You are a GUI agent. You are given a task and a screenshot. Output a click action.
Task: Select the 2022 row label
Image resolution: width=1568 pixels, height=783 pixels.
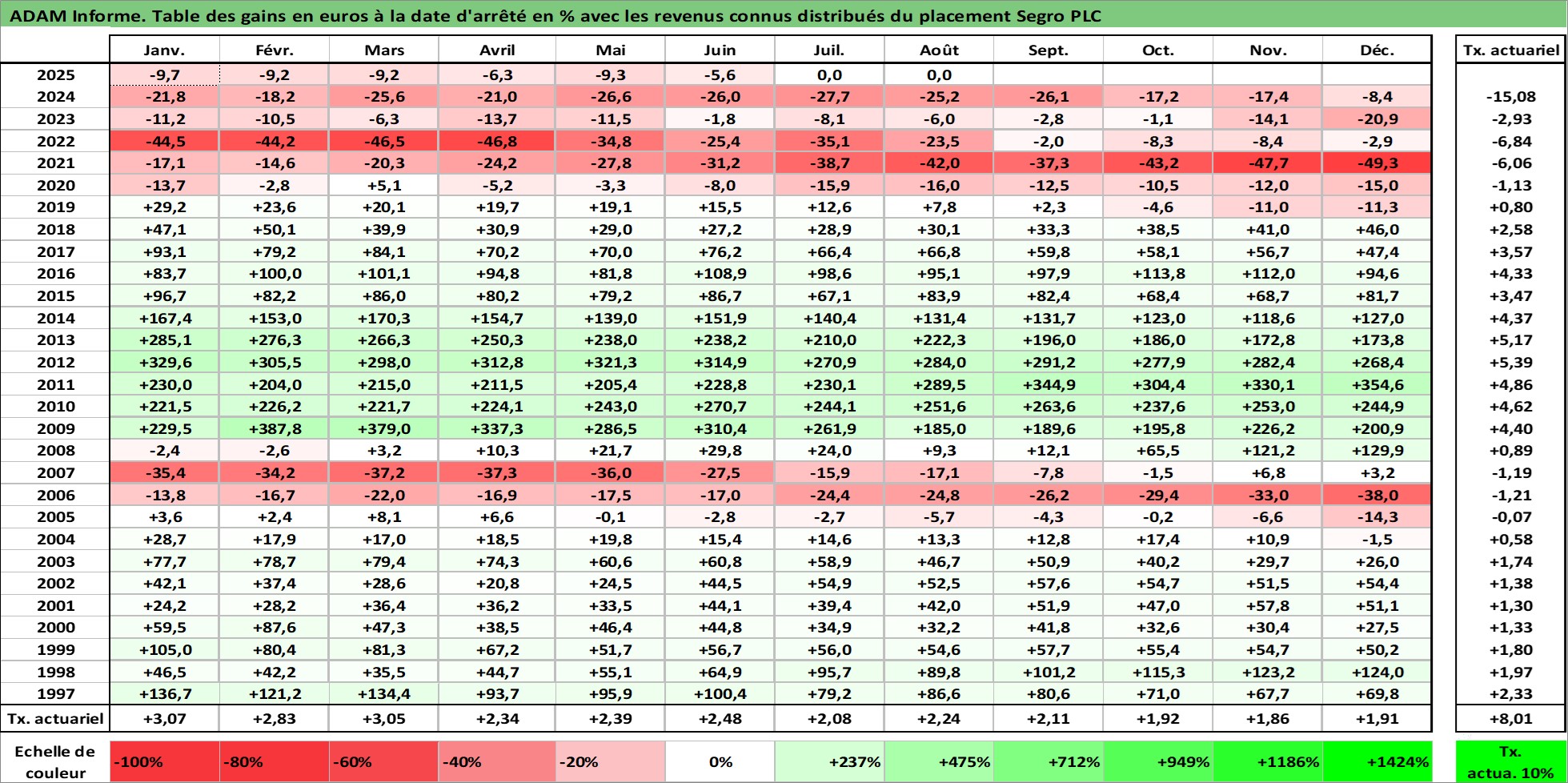point(55,142)
